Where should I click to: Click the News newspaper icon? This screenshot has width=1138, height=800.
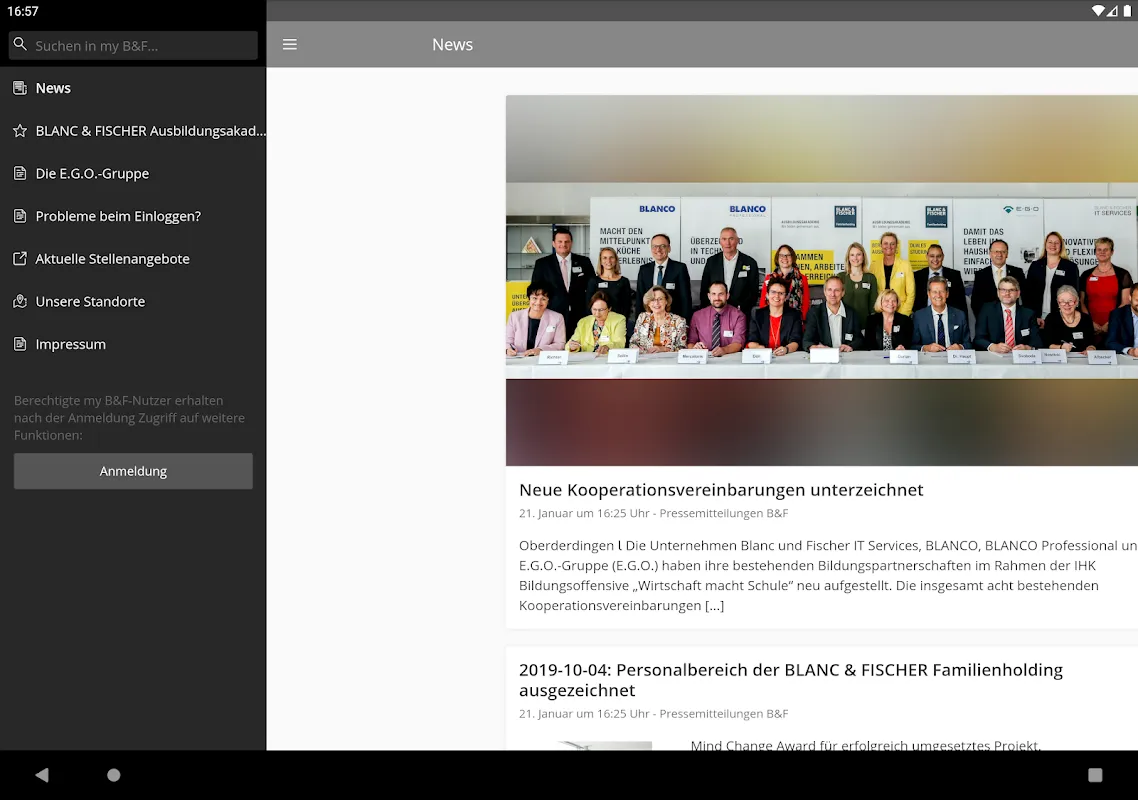[x=20, y=88]
